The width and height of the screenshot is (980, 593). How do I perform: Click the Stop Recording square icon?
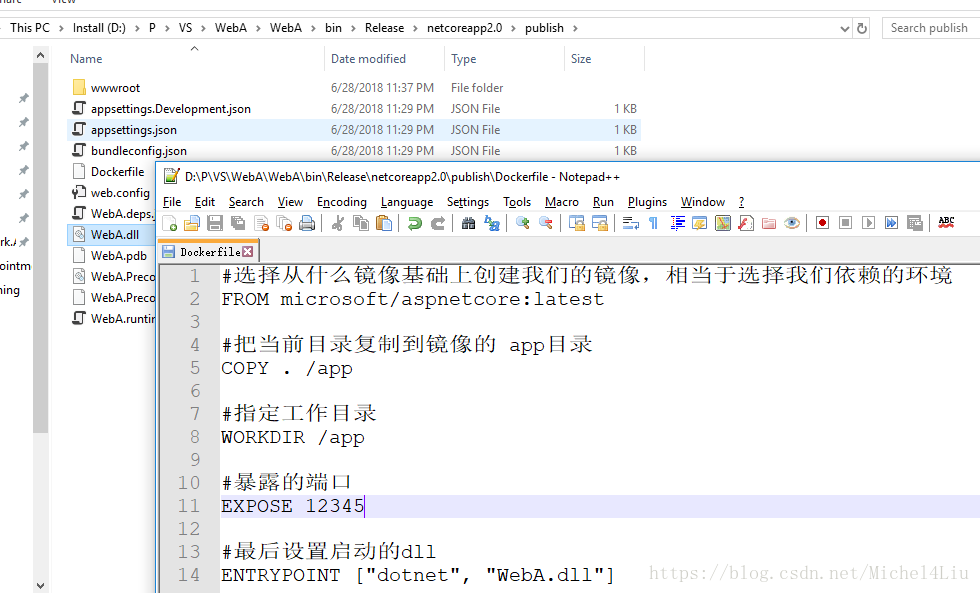(846, 223)
